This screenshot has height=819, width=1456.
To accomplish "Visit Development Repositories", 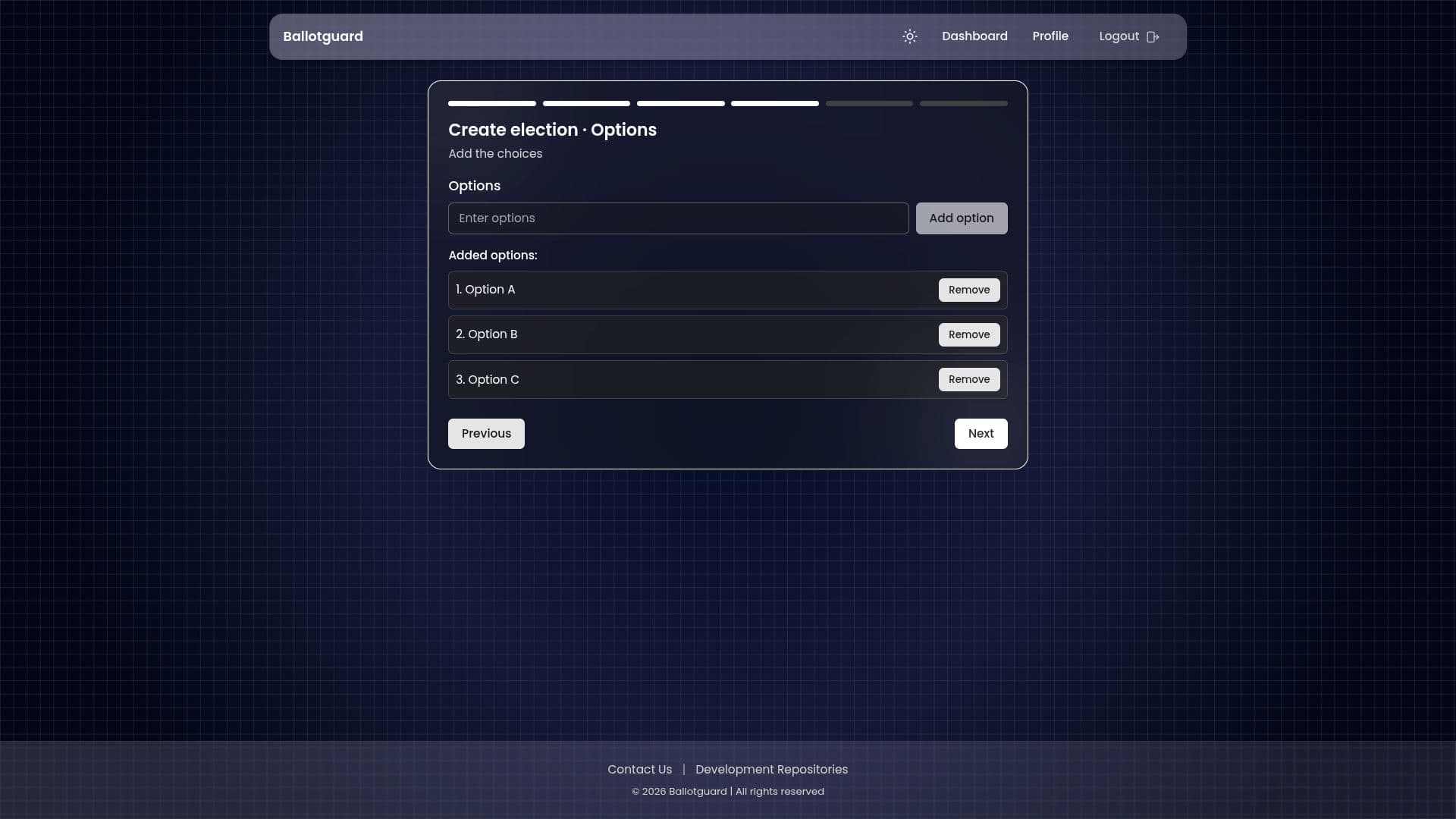I will click(771, 769).
